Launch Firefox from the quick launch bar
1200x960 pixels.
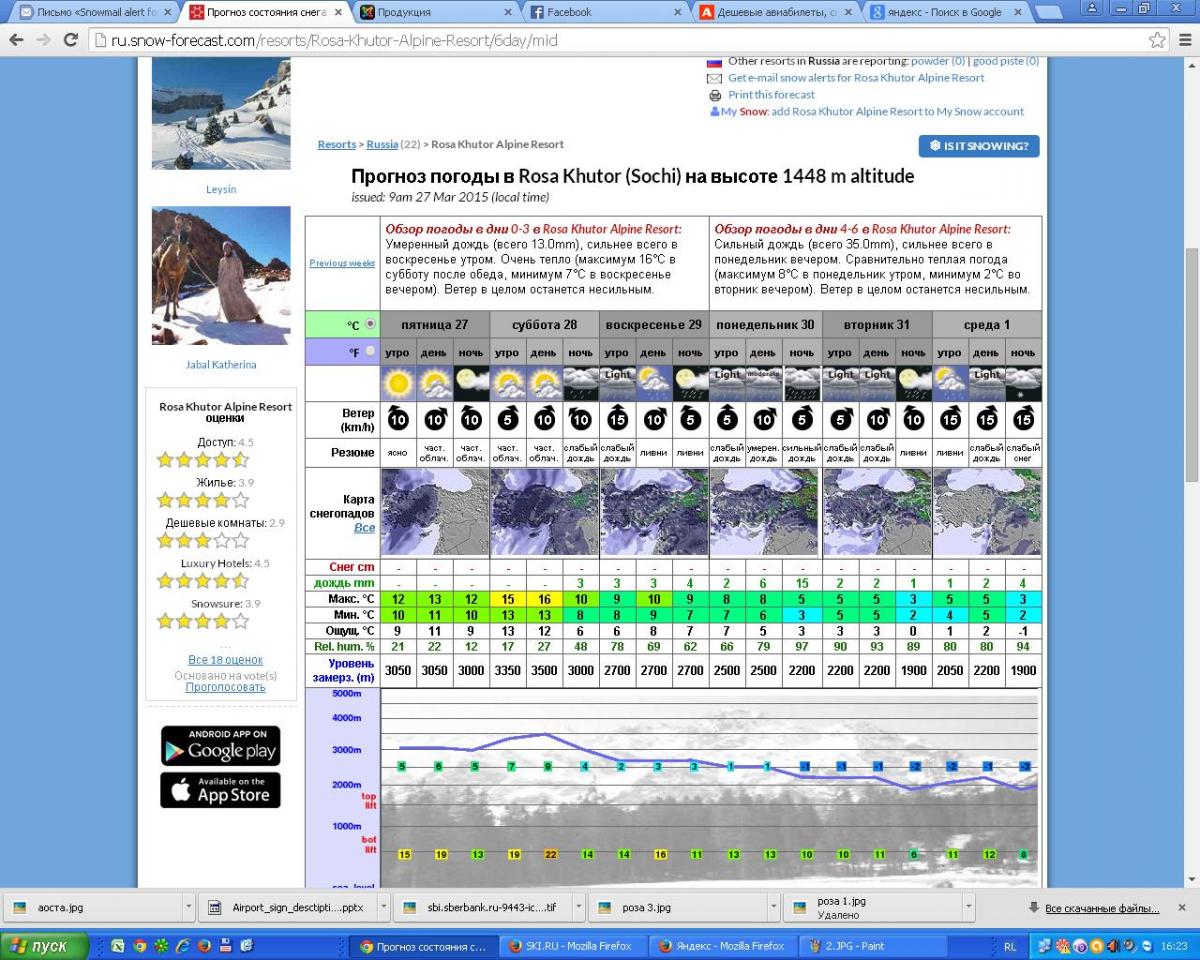pyautogui.click(x=204, y=946)
